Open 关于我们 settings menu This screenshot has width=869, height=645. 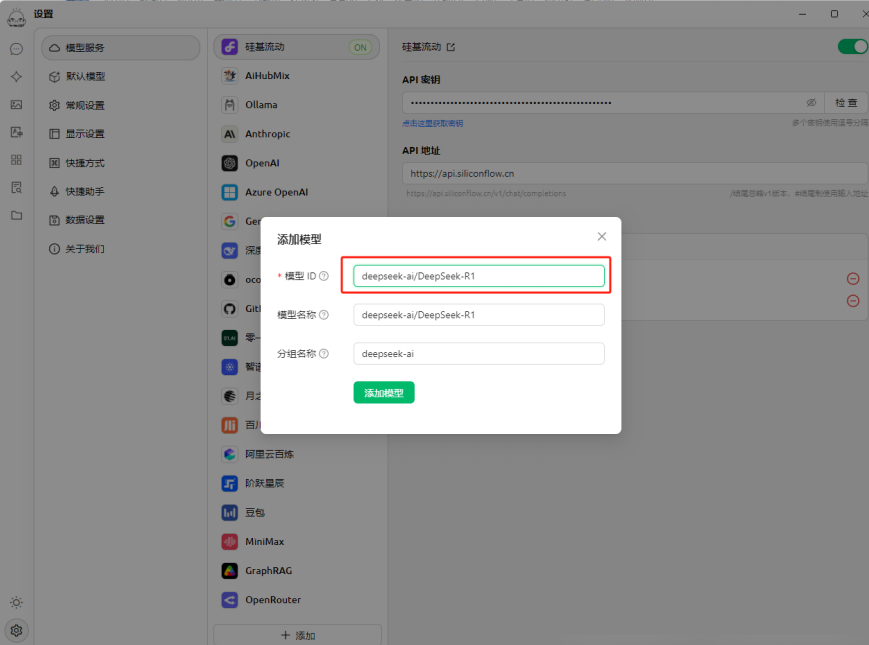120,249
